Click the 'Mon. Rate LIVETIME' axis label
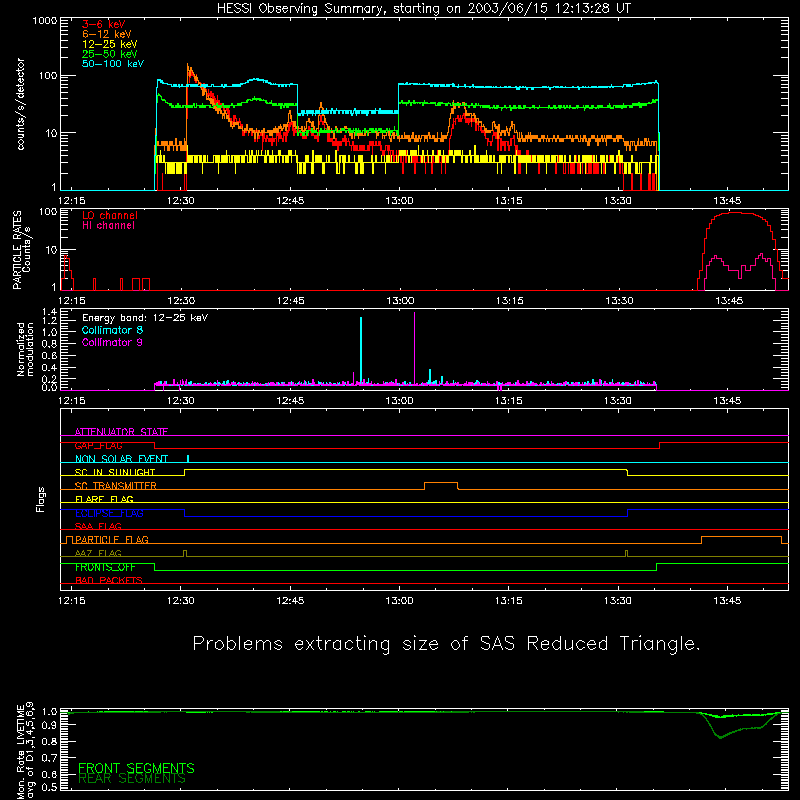The width and height of the screenshot is (800, 800). click(20, 753)
